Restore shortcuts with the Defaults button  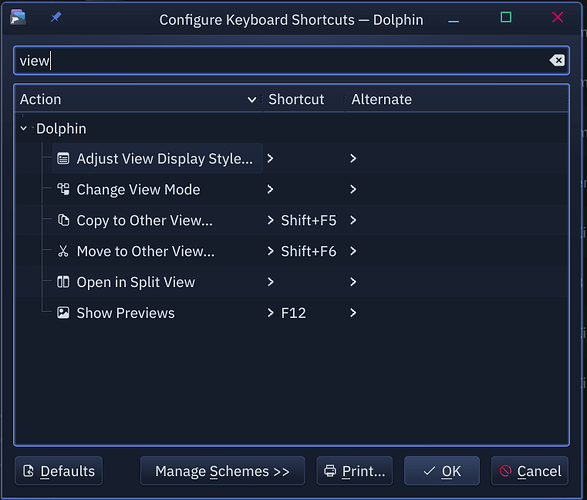click(x=59, y=471)
